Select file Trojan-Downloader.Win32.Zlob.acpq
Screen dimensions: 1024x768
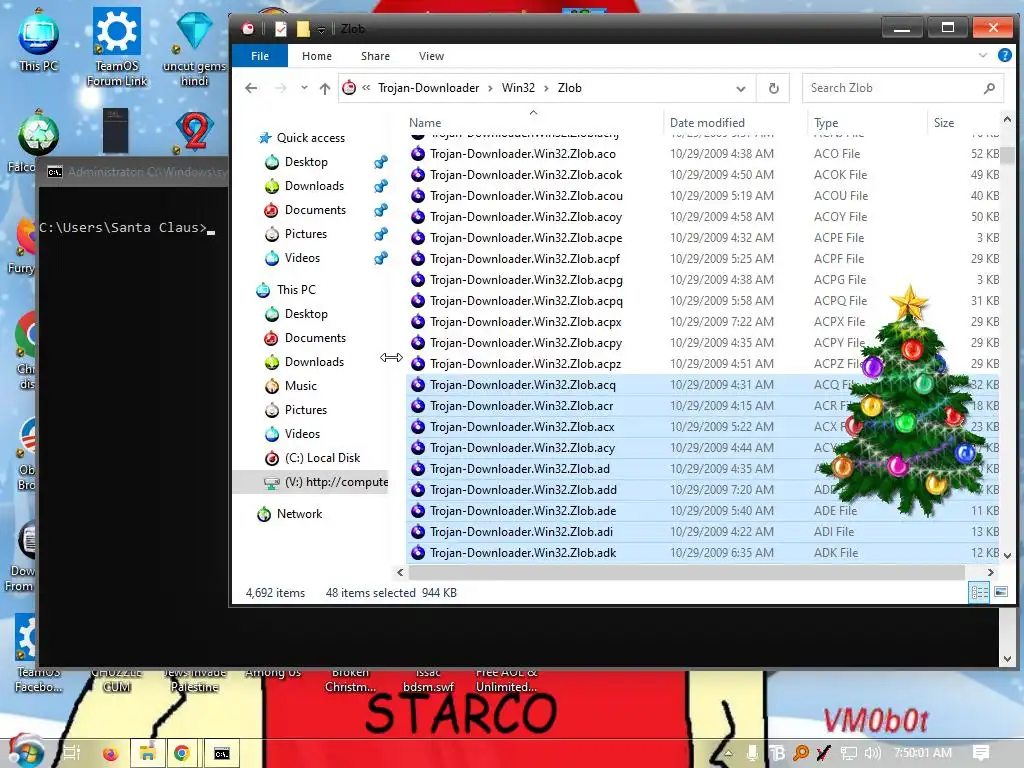point(526,301)
